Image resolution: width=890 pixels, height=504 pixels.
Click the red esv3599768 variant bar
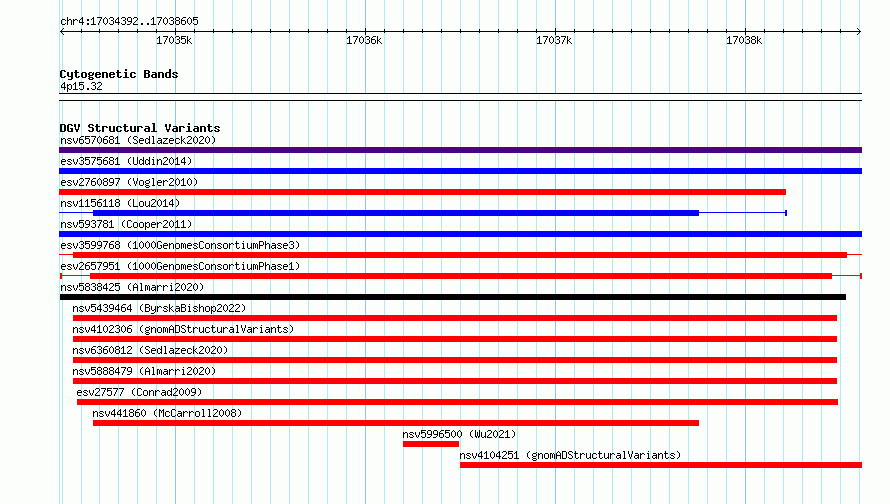pos(460,255)
